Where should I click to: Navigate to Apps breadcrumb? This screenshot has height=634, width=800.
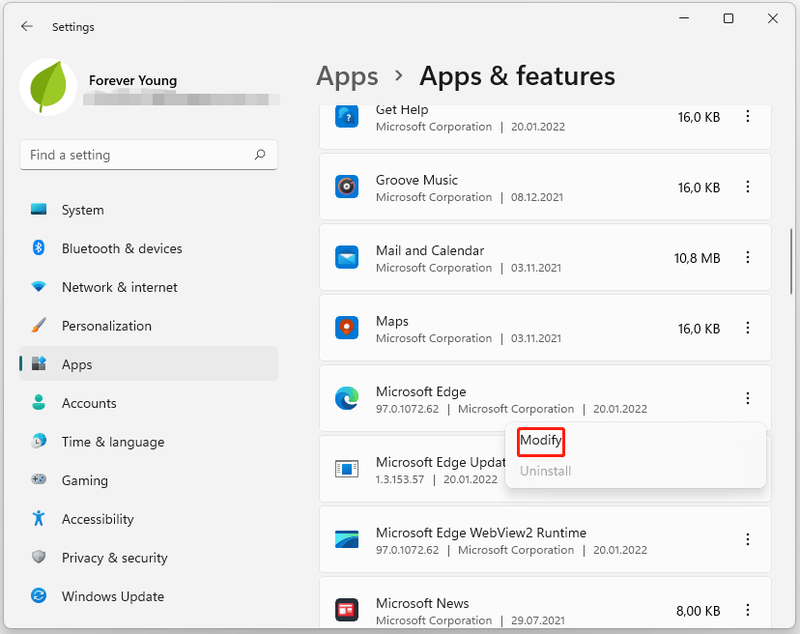pos(347,77)
